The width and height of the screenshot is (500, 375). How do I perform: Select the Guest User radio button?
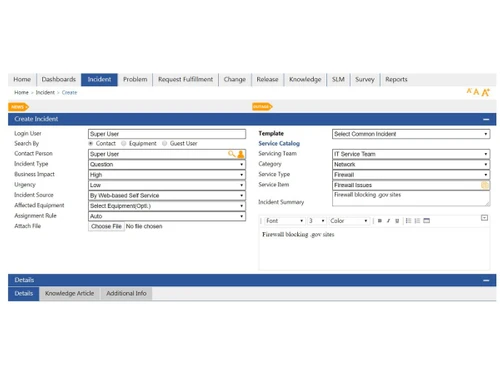(x=164, y=143)
